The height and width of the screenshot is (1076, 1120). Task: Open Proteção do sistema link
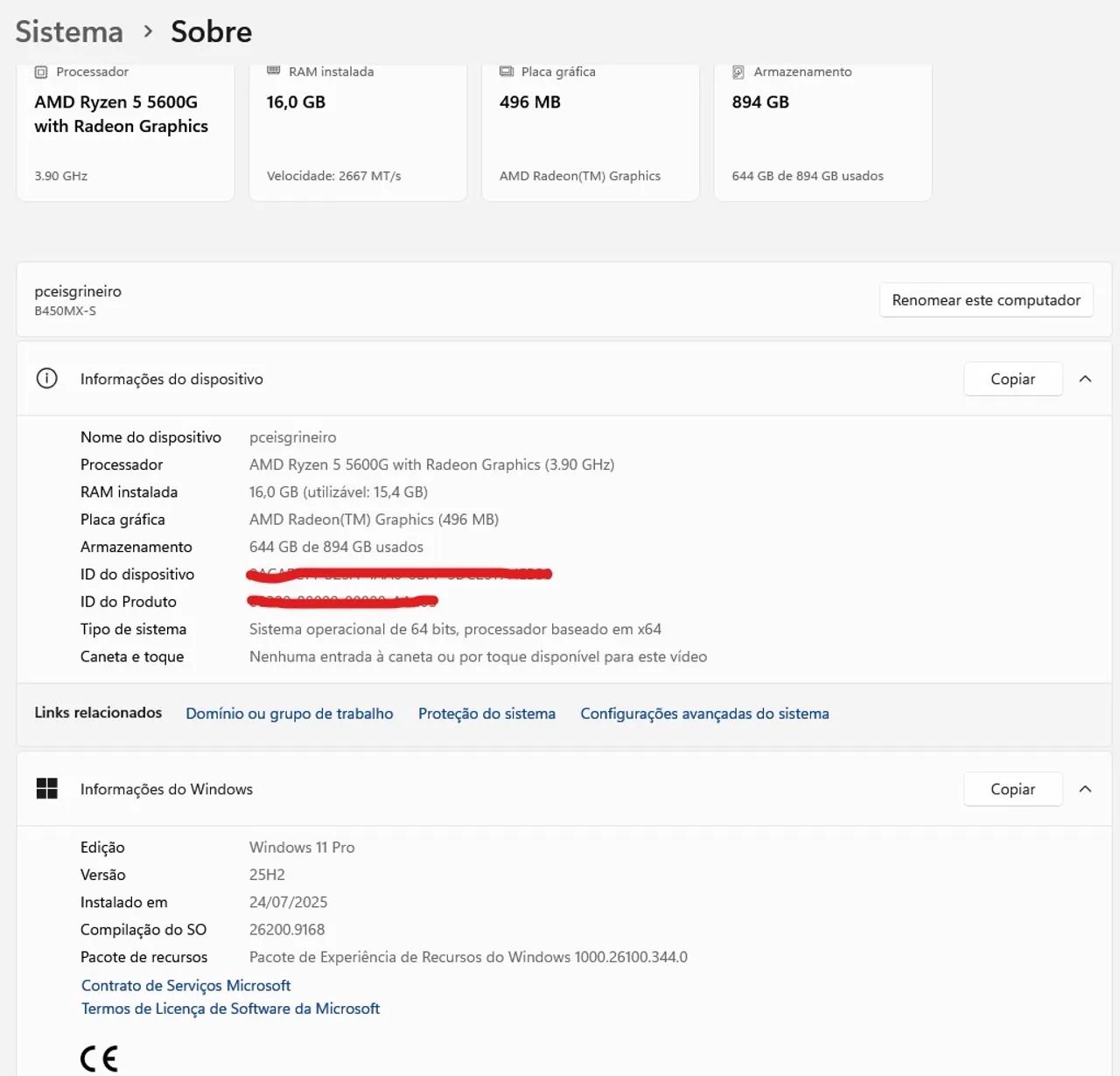(x=486, y=714)
